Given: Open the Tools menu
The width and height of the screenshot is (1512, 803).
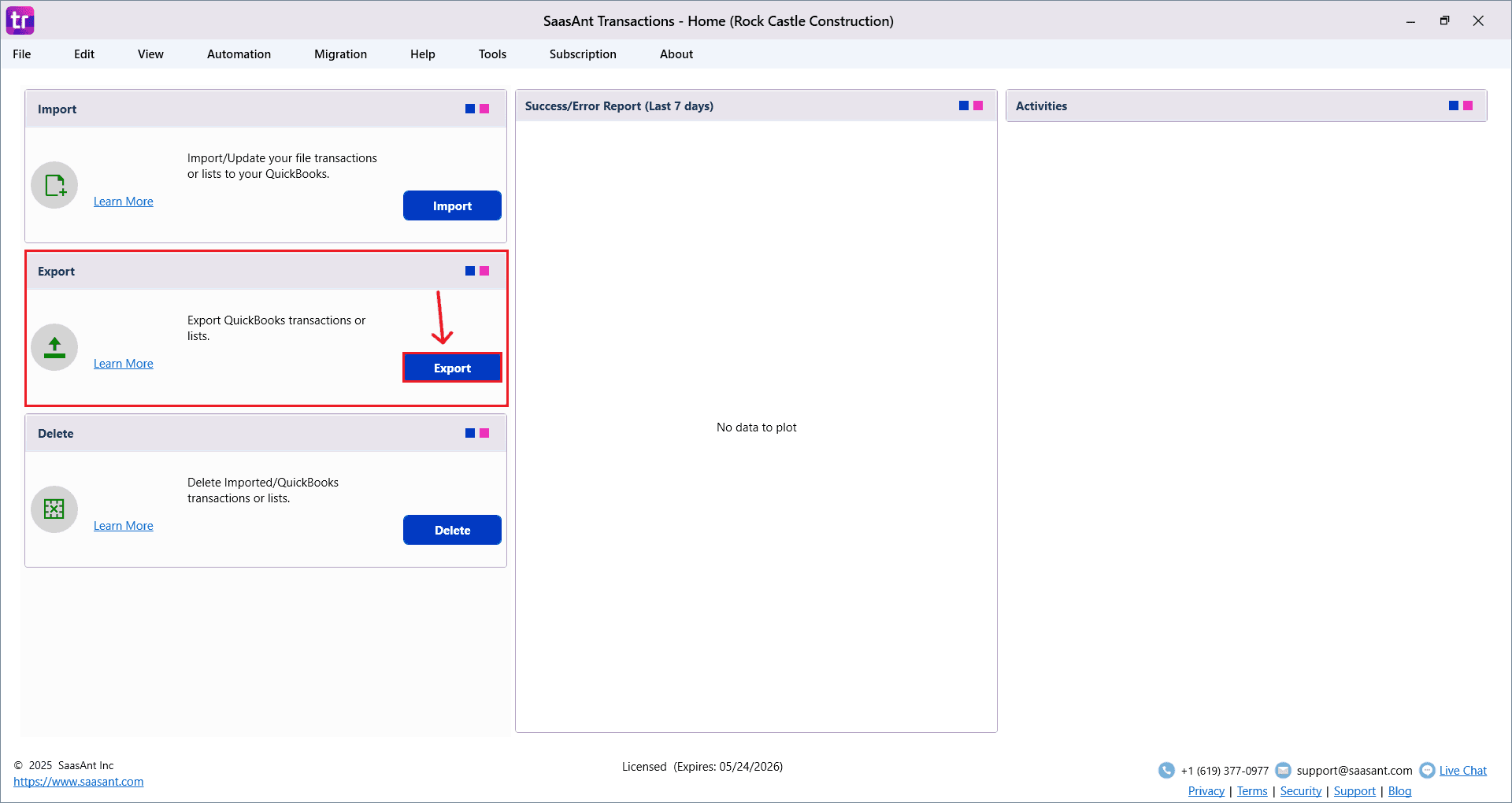Looking at the screenshot, I should coord(492,54).
